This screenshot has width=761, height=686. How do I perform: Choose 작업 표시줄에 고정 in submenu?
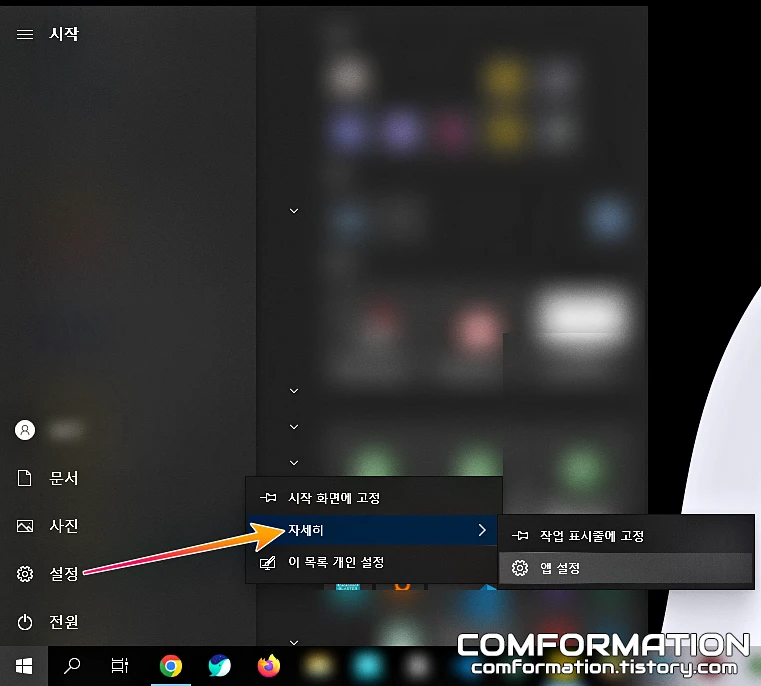tap(626, 536)
